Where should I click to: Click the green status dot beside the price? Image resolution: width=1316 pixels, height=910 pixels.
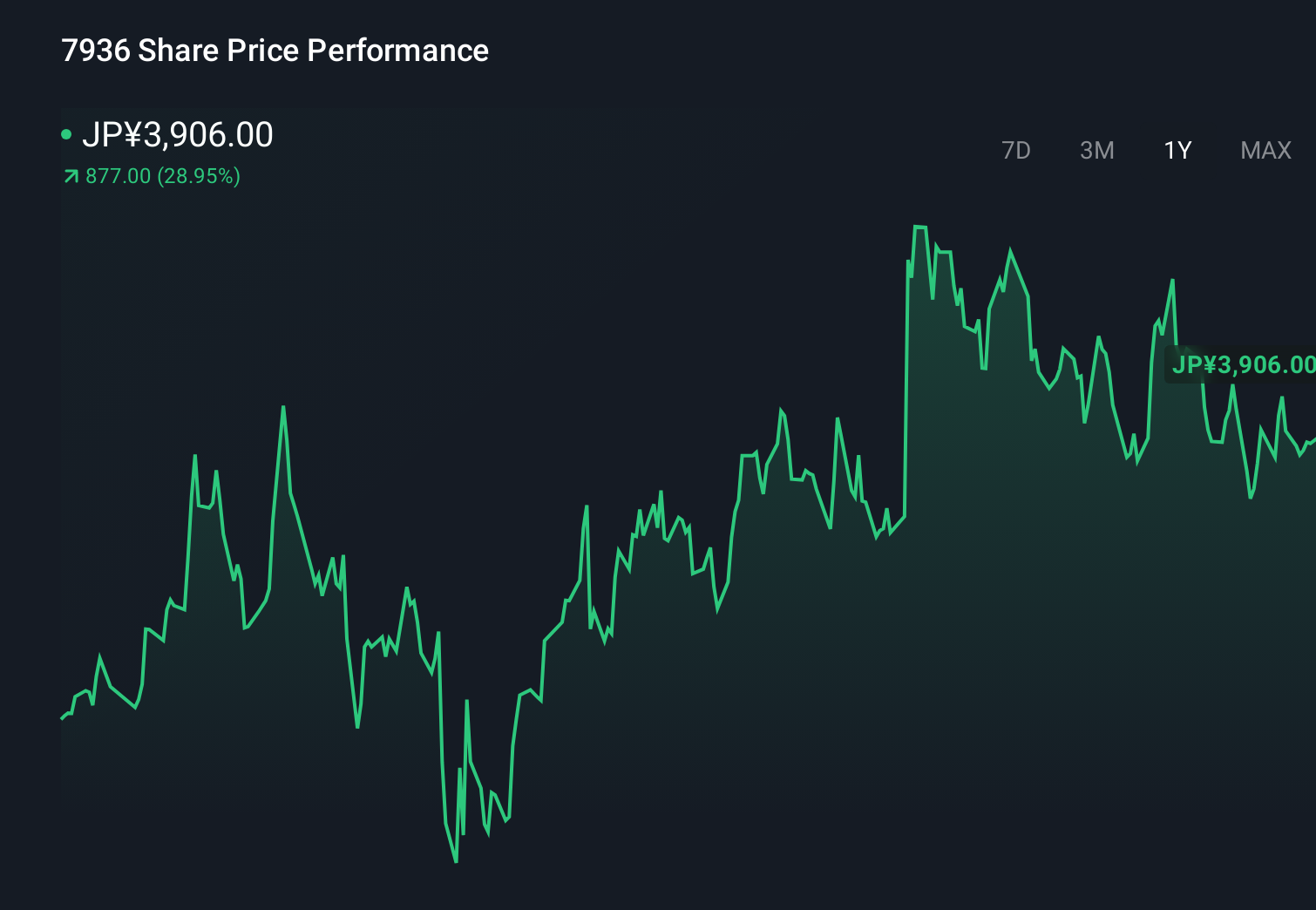coord(68,133)
